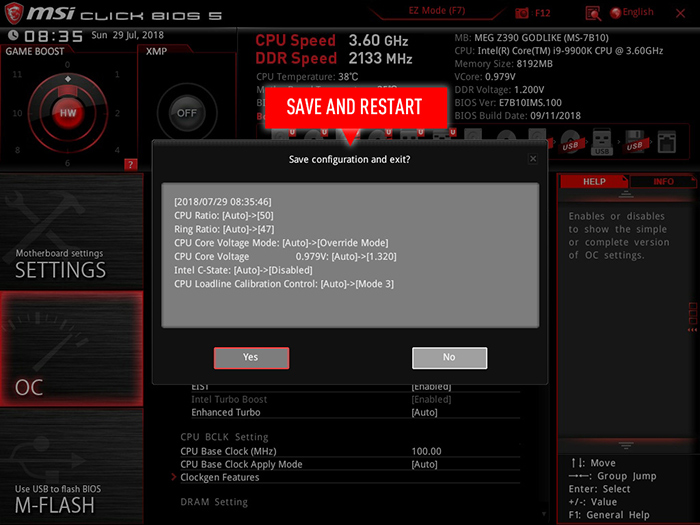
Task: Exit BIOS with the top-right X
Action: pos(680,13)
